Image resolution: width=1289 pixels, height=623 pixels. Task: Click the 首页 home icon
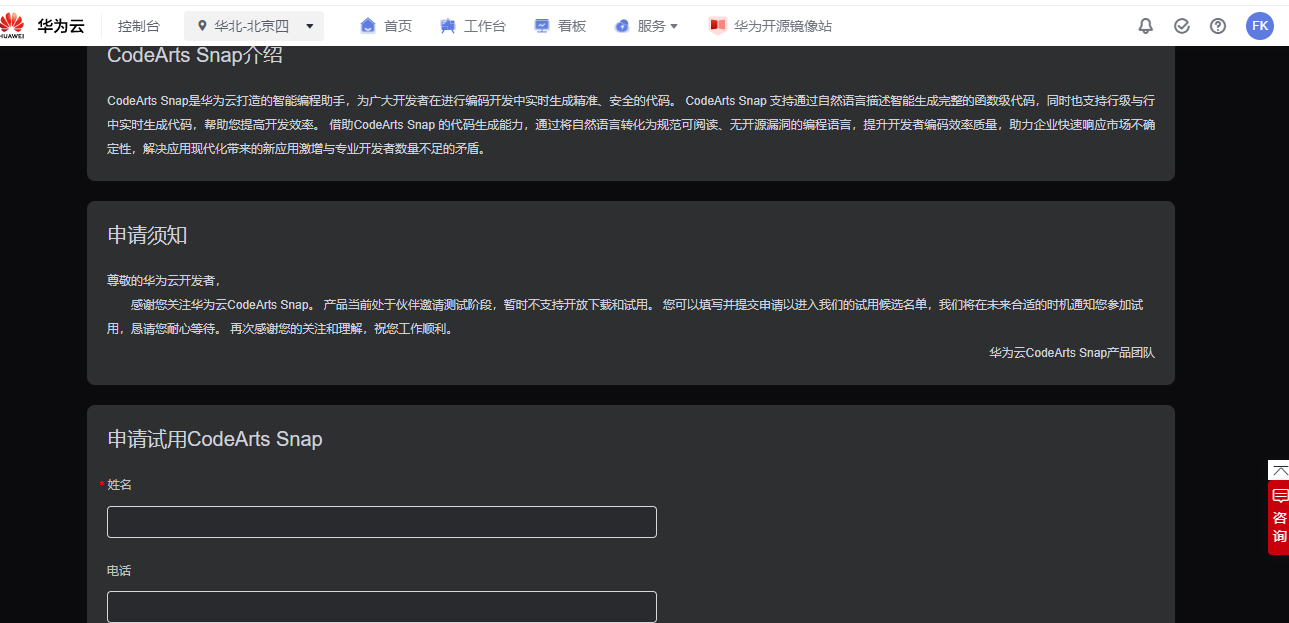[x=368, y=26]
